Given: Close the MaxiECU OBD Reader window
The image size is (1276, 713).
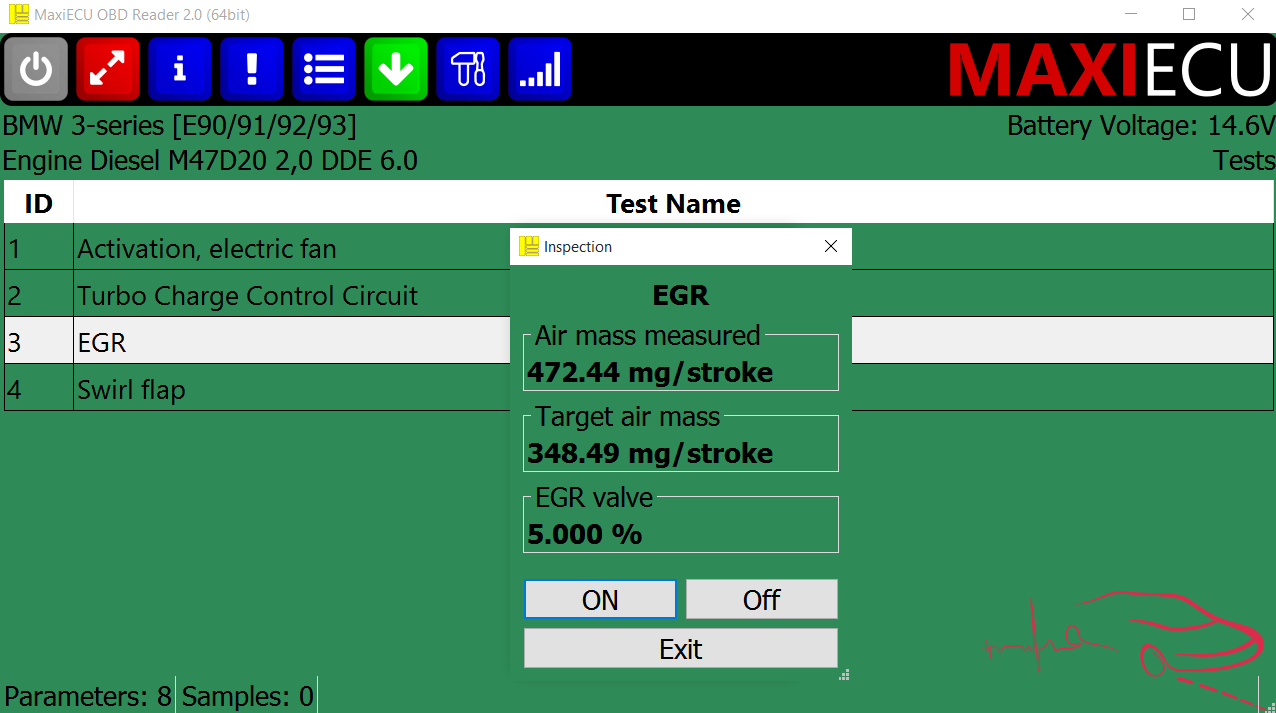Looking at the screenshot, I should 1247,14.
